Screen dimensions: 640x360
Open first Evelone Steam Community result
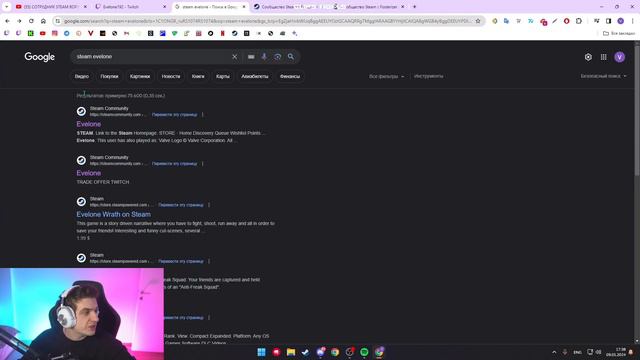click(x=89, y=124)
